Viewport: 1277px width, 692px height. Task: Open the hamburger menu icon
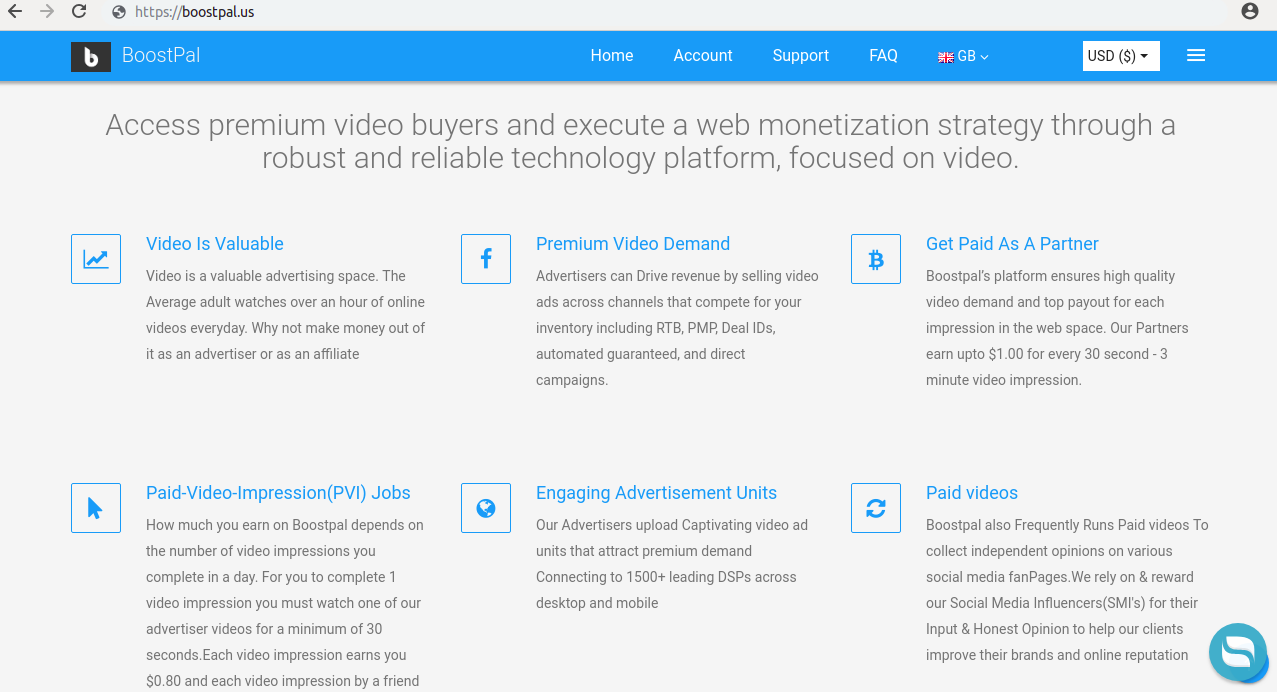tap(1196, 56)
